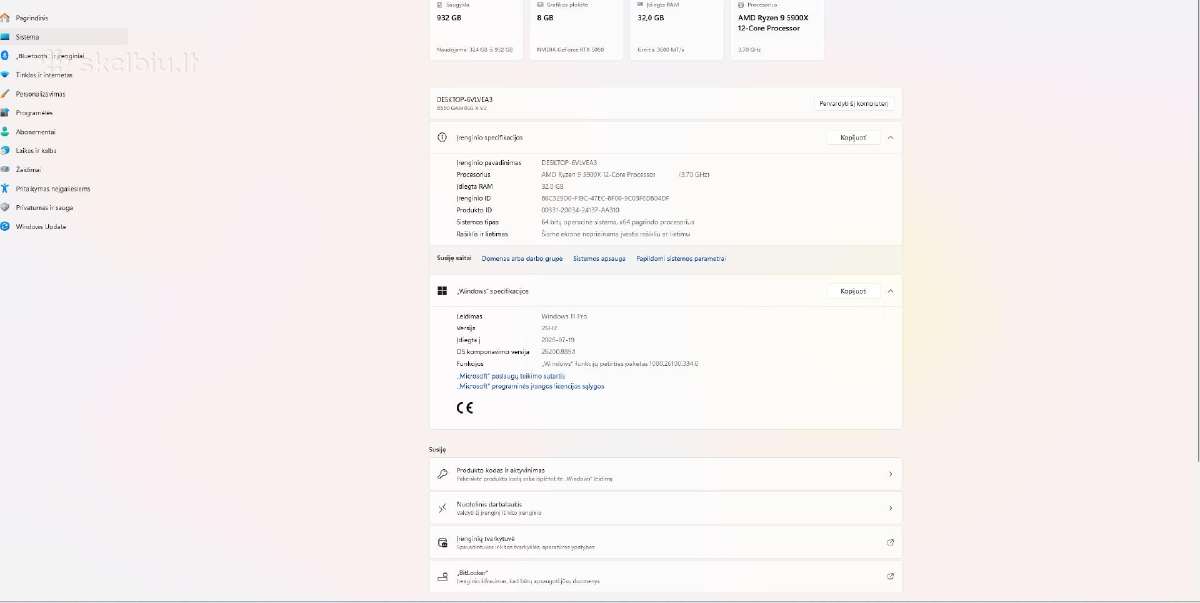Click the key icon of Produkto kodas
The height and width of the screenshot is (603, 1200).
tap(442, 474)
